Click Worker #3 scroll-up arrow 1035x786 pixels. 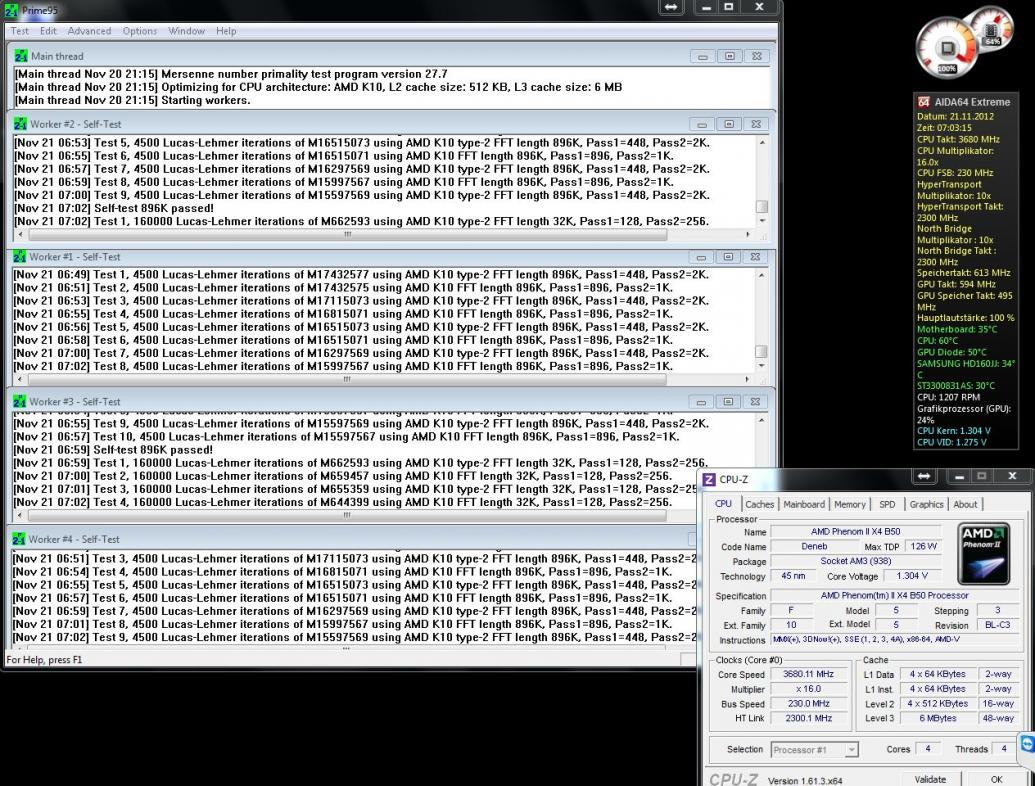pos(762,420)
